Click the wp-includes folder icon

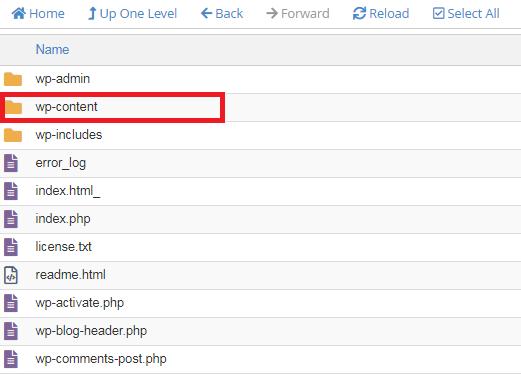13,135
